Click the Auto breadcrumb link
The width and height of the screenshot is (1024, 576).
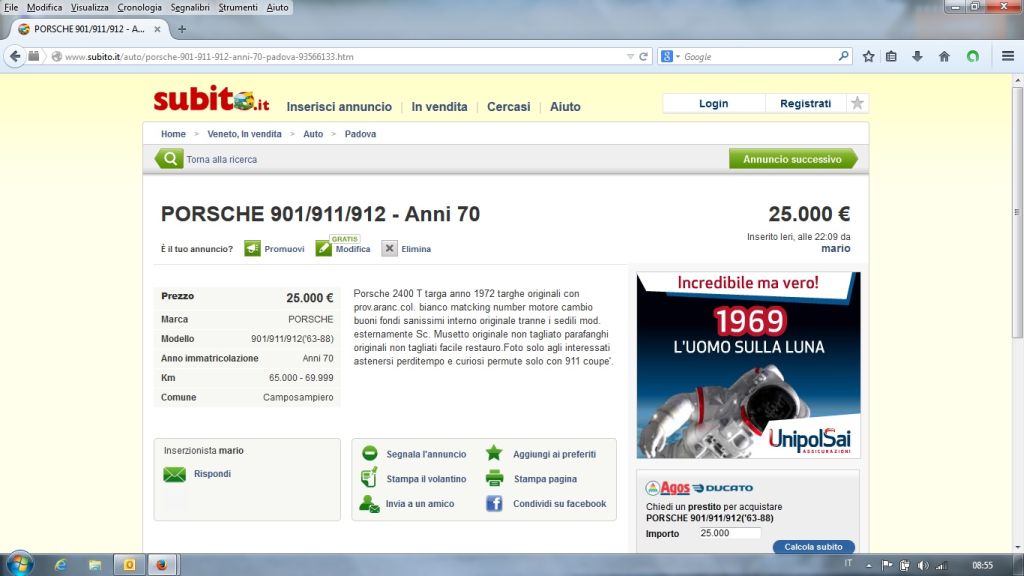(x=313, y=134)
